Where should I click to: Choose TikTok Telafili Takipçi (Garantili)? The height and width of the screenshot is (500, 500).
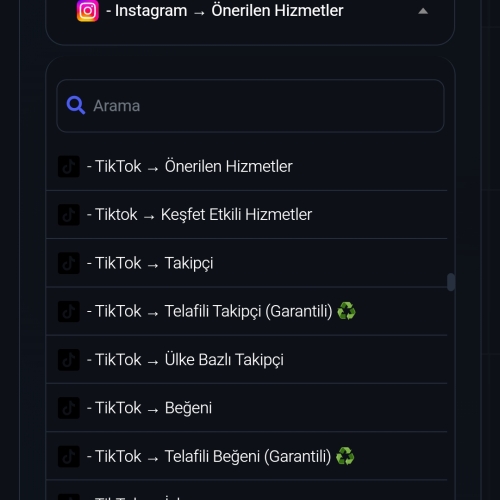pyautogui.click(x=246, y=311)
